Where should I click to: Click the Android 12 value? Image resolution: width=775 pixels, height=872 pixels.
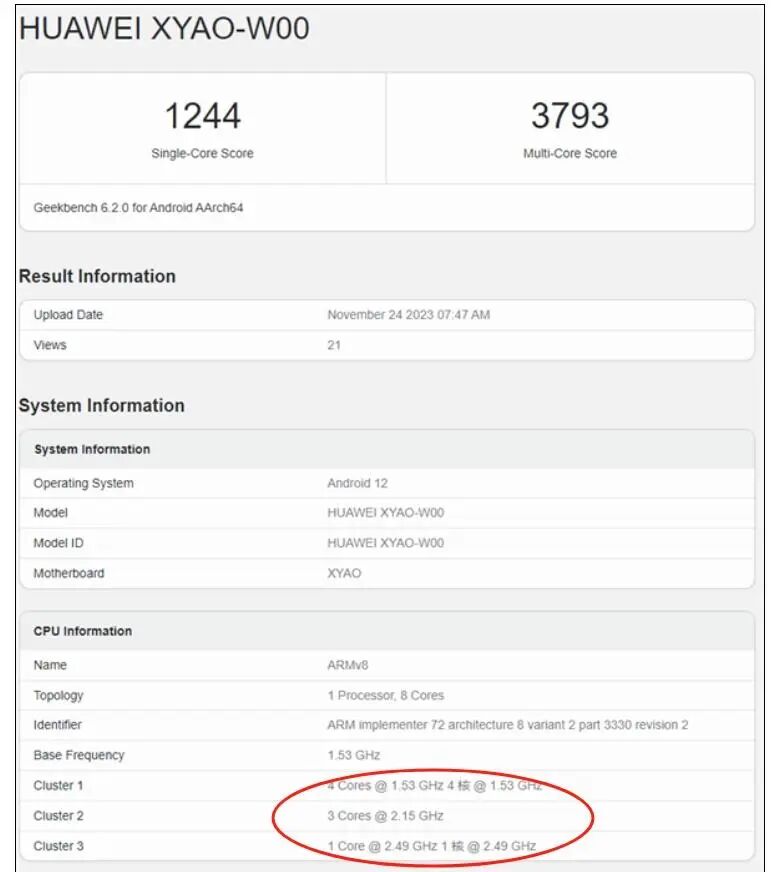coord(357,483)
